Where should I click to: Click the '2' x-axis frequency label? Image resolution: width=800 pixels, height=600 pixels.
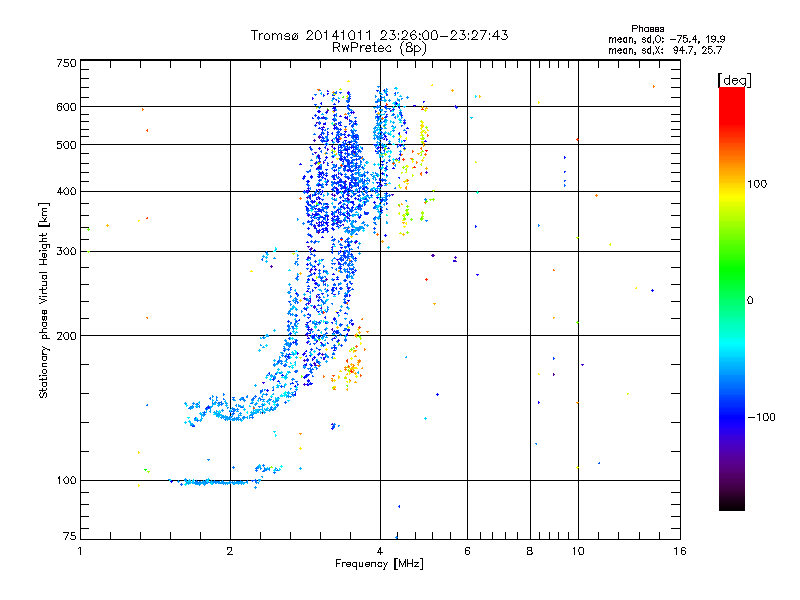[x=230, y=551]
